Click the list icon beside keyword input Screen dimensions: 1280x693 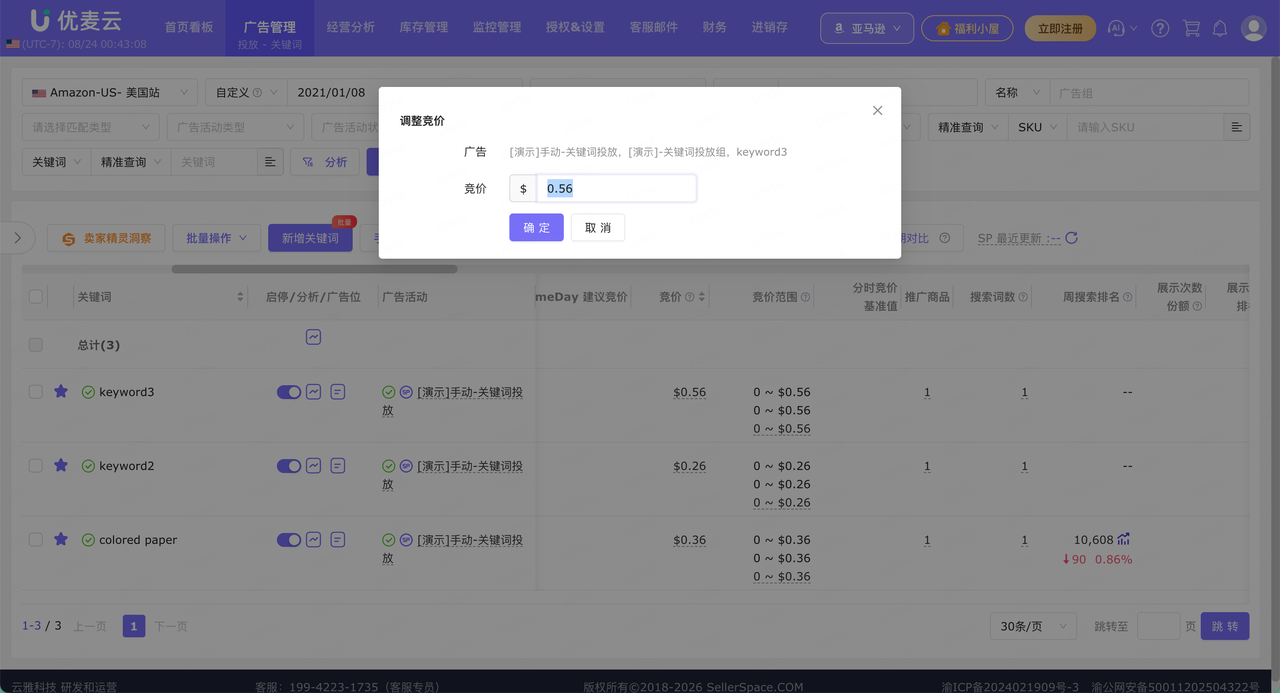269,162
